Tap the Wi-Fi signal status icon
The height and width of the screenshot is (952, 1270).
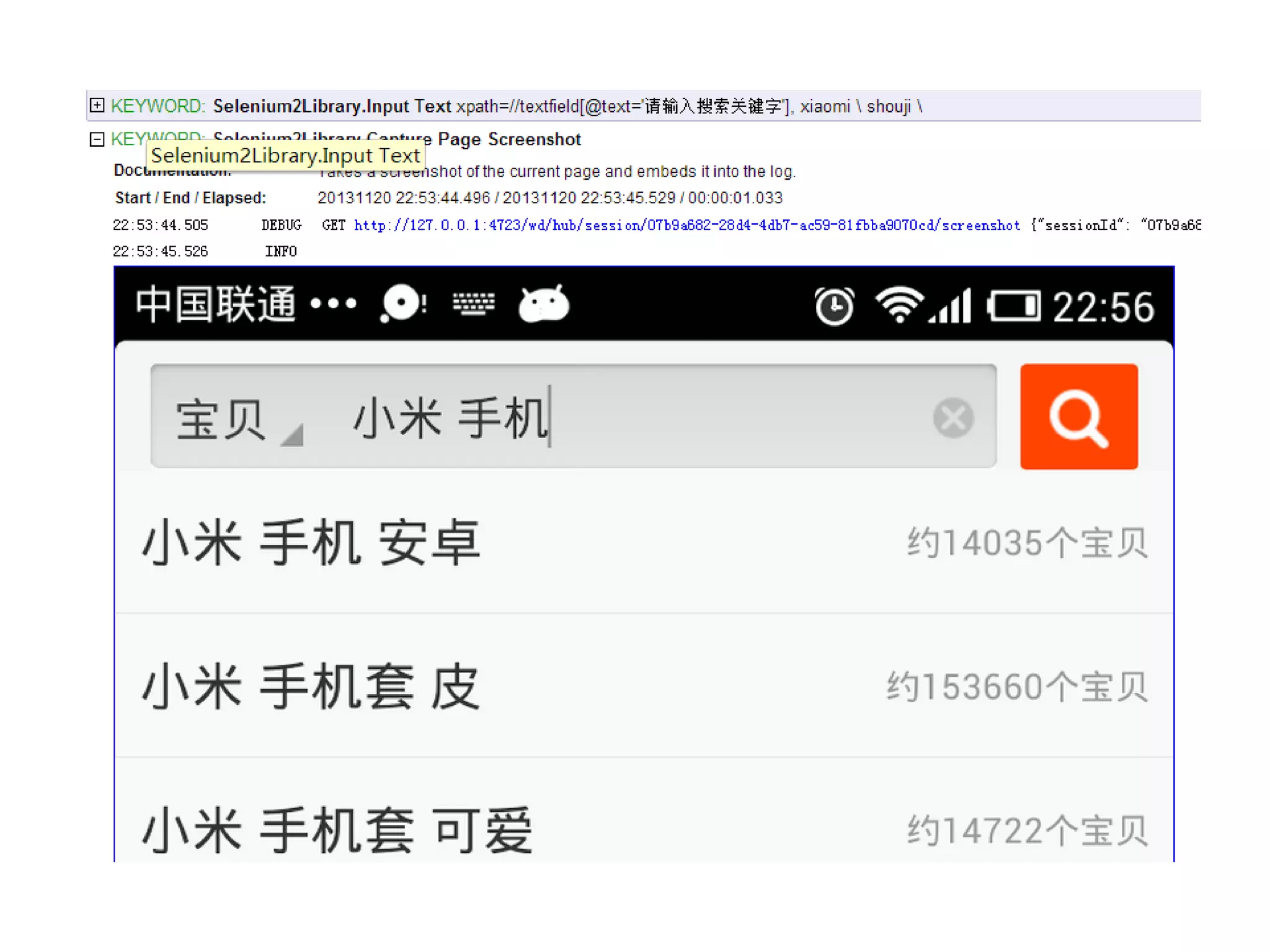pos(899,304)
